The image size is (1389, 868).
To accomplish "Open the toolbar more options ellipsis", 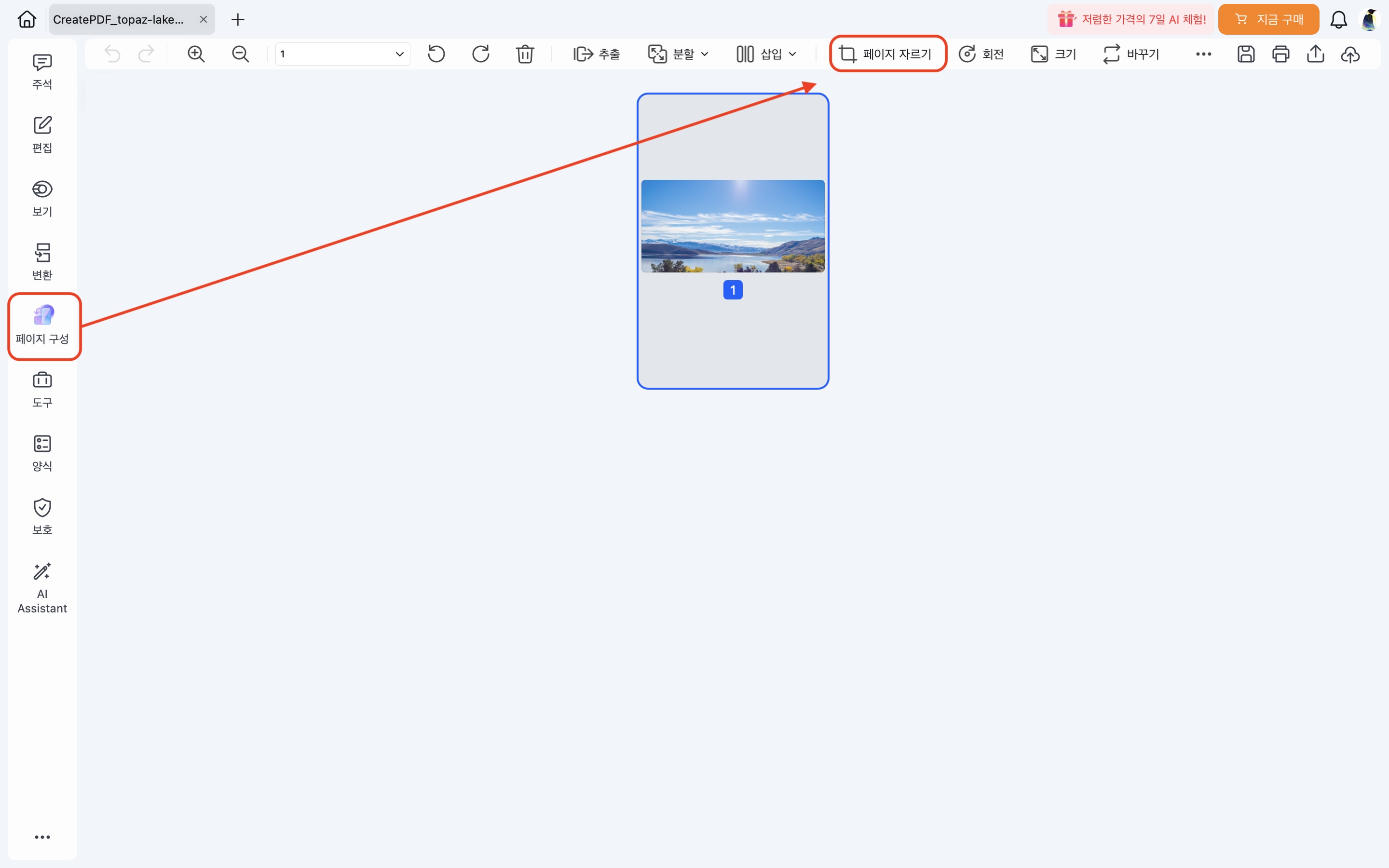I will (1203, 54).
